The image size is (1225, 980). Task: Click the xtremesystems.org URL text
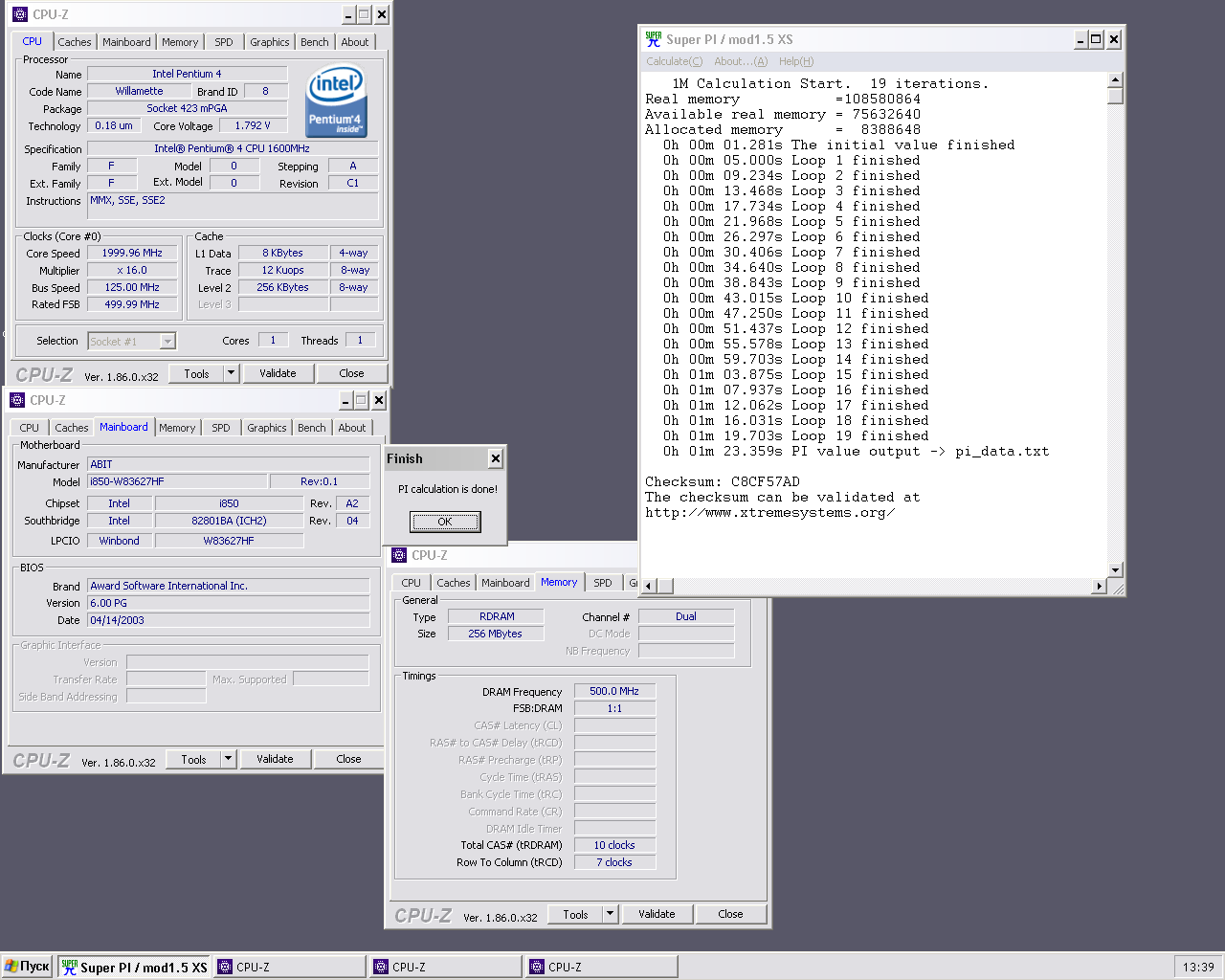pos(770,512)
